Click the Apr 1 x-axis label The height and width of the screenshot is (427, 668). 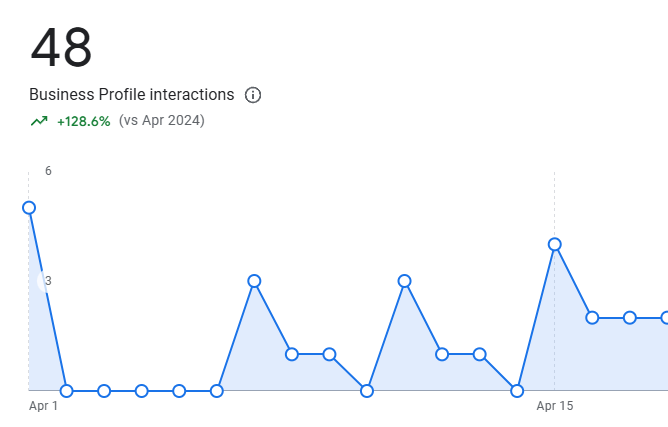point(43,406)
